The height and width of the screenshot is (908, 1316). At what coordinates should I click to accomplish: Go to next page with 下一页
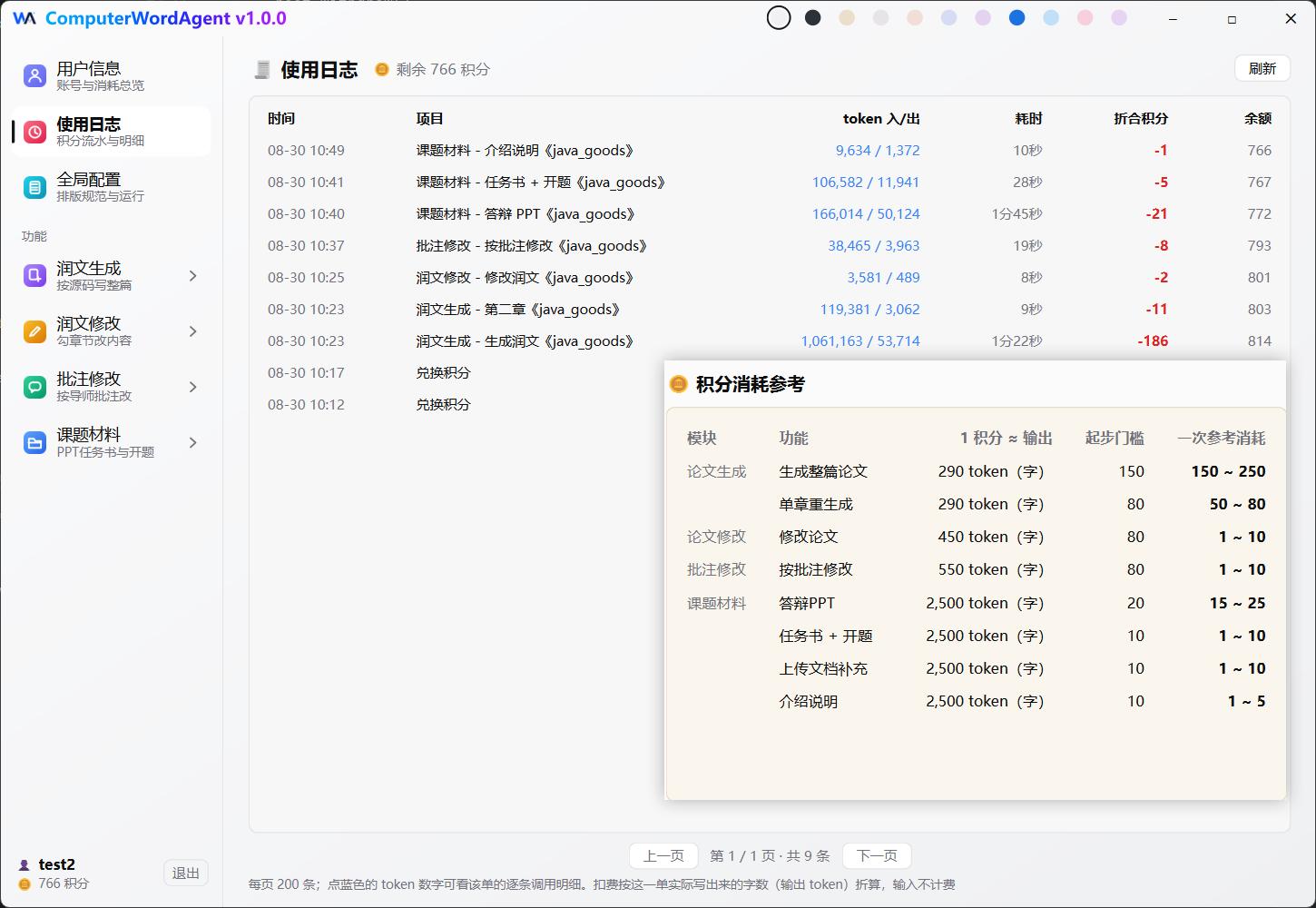point(877,855)
